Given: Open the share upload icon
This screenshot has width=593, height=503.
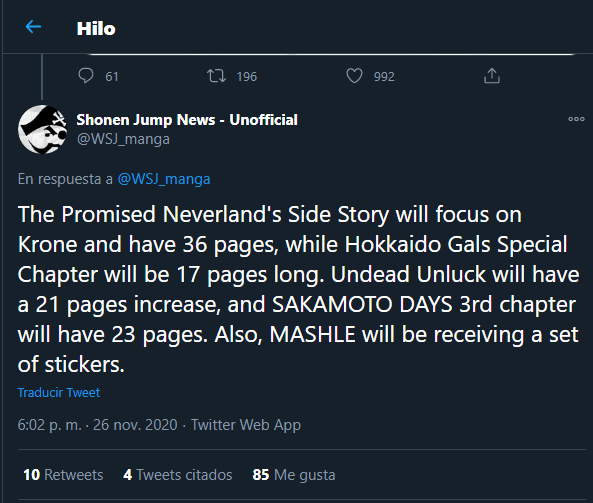Looking at the screenshot, I should (492, 76).
